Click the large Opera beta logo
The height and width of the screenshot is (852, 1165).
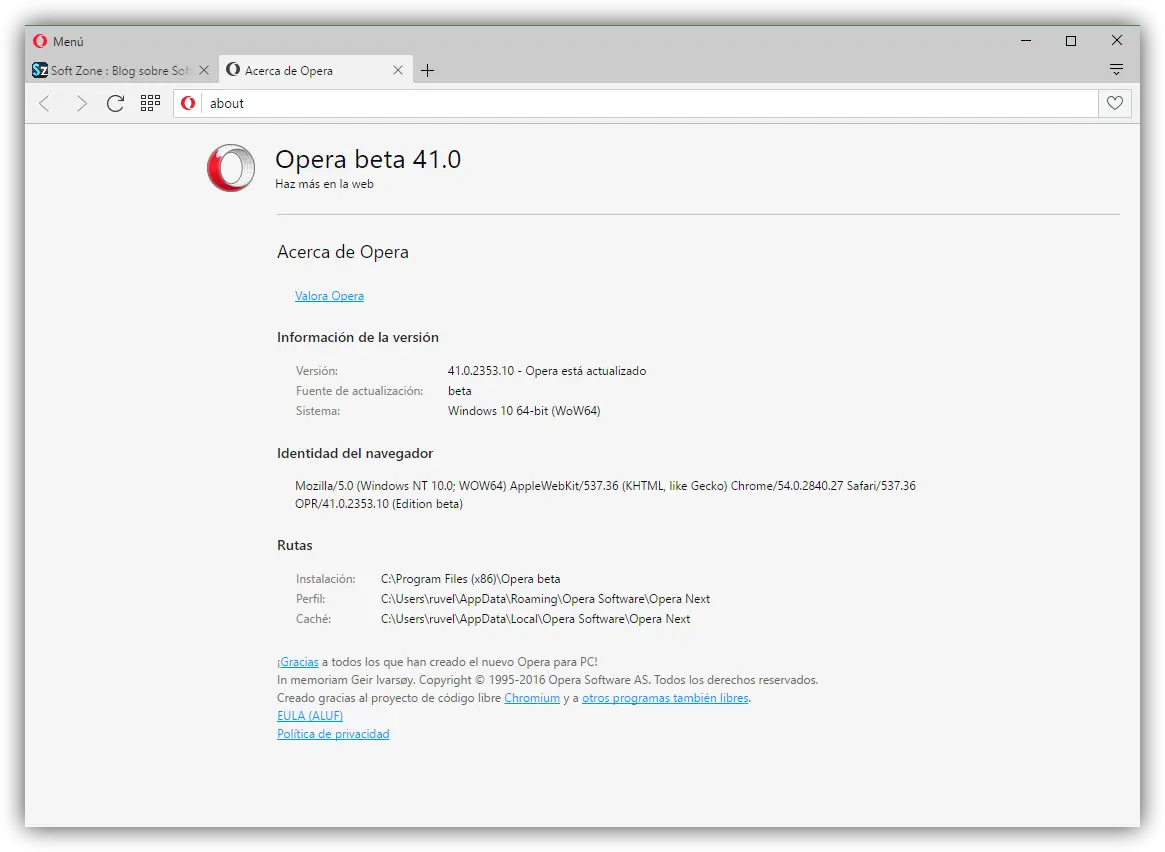tap(231, 168)
